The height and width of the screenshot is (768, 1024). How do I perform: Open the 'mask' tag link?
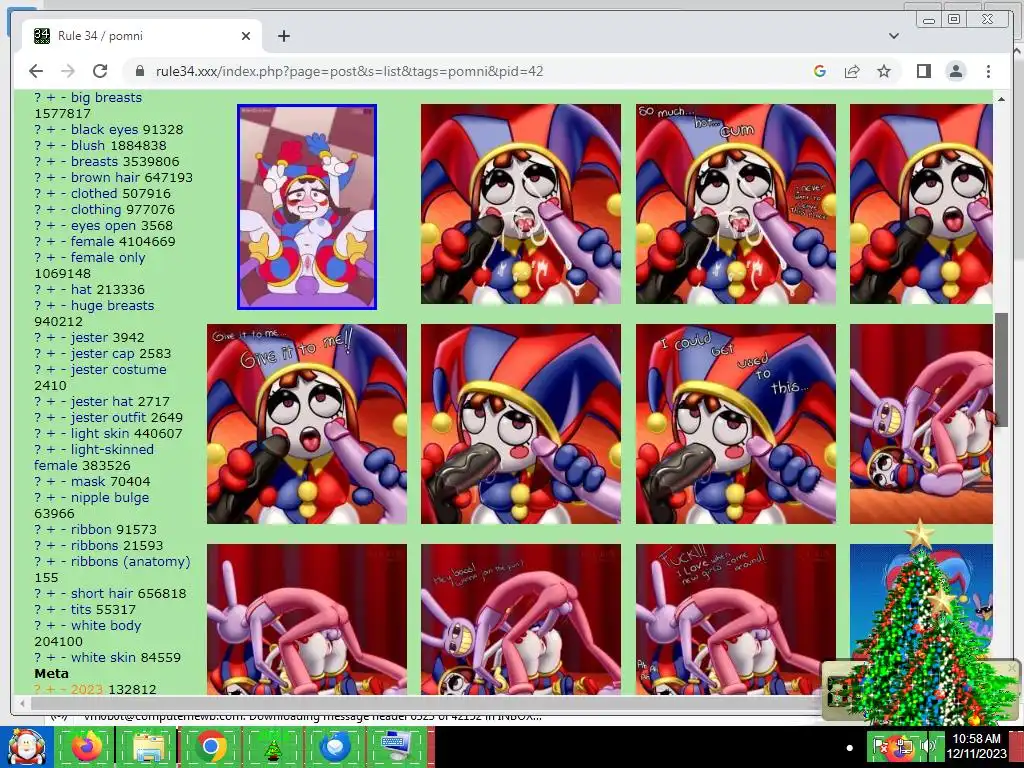tap(88, 481)
